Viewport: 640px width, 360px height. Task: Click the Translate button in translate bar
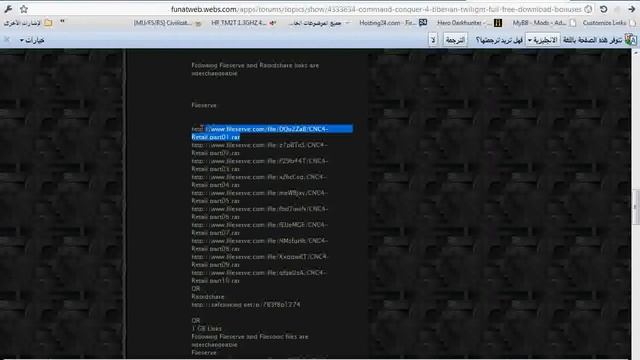tap(455, 40)
